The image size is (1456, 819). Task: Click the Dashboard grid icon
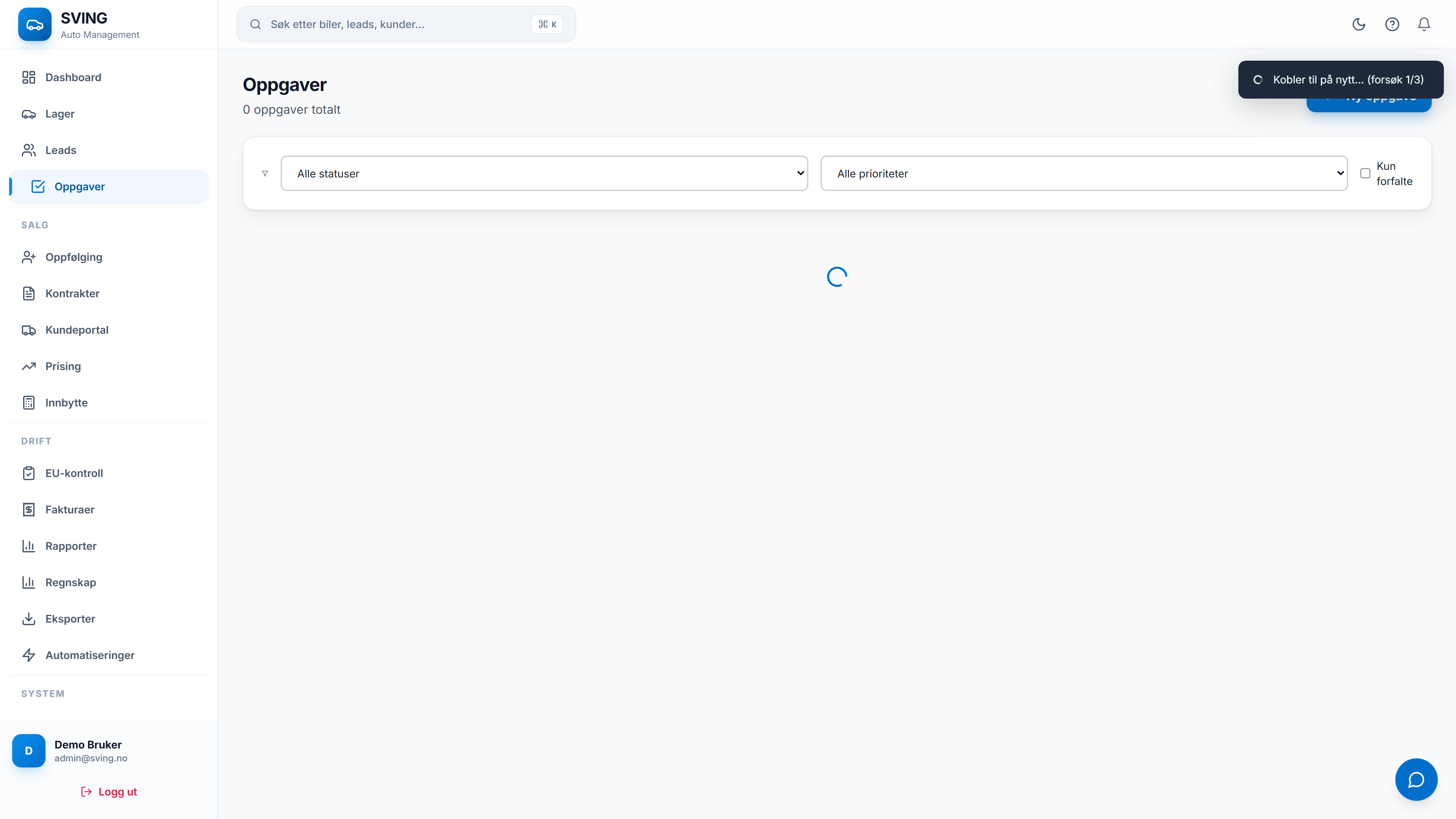pyautogui.click(x=29, y=77)
